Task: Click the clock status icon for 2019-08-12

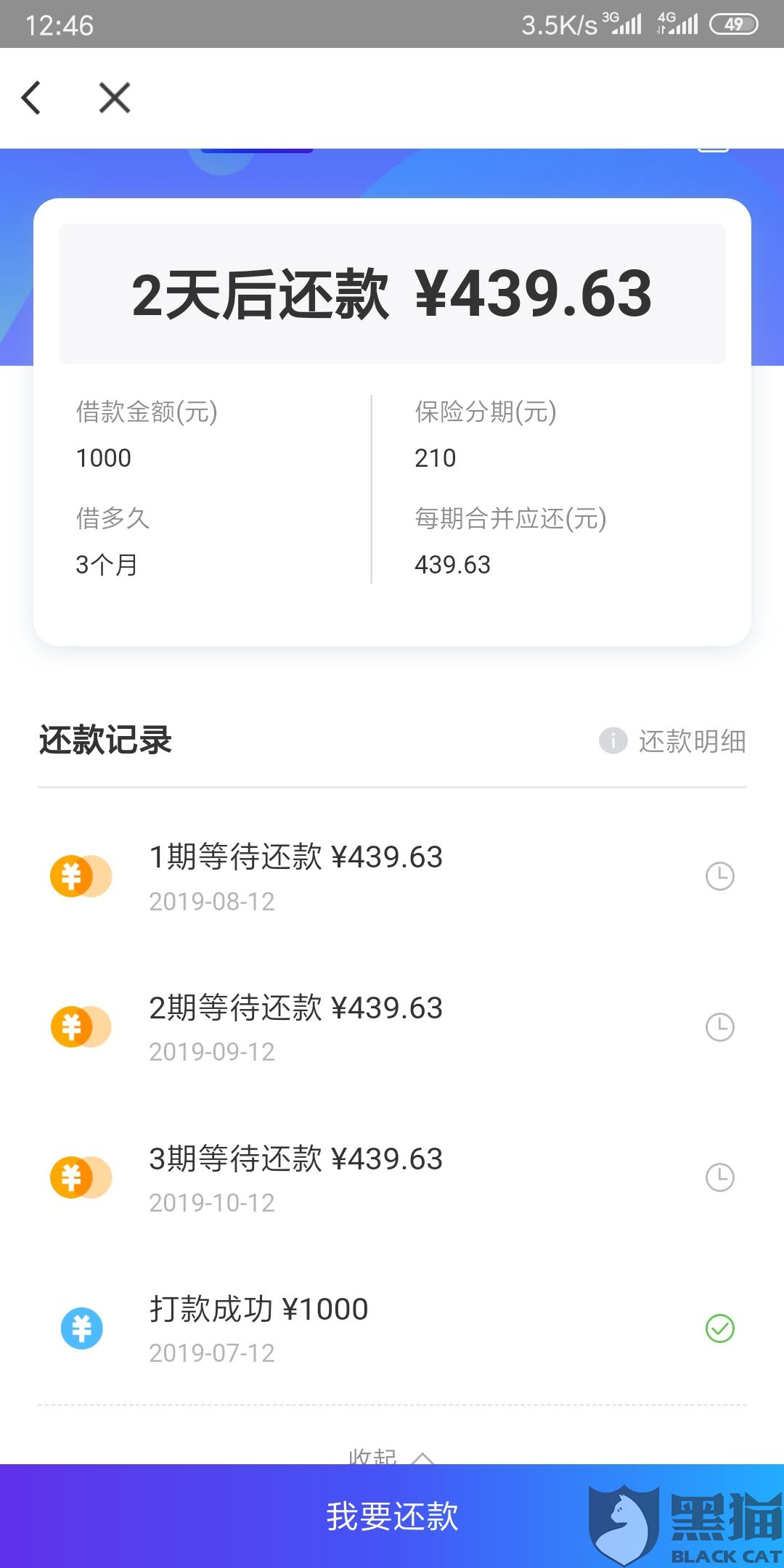Action: click(720, 876)
